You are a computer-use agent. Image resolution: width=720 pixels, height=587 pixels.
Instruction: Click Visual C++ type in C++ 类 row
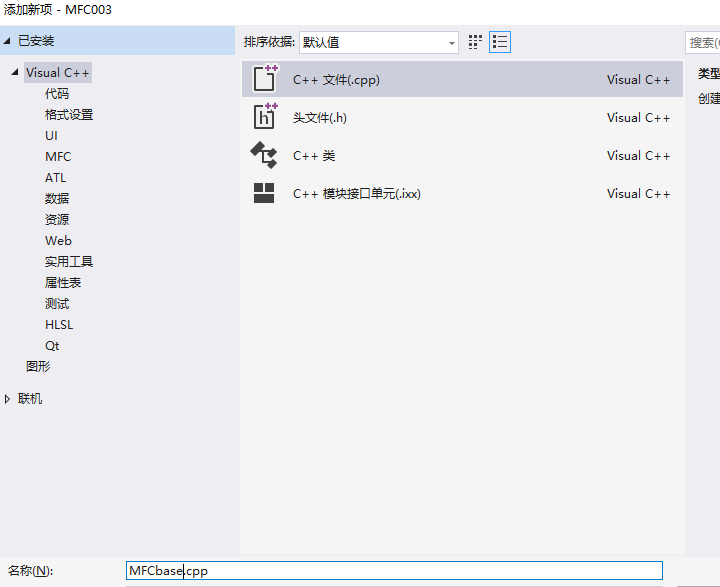click(638, 156)
